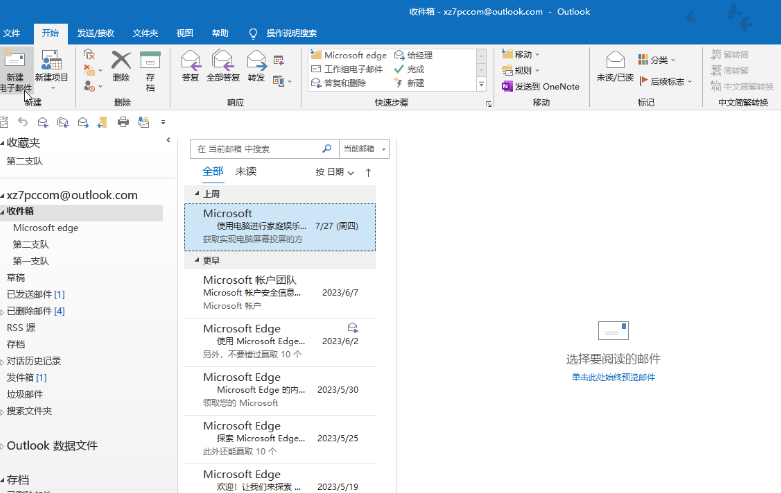Open the Microsoft Edge email dated 2023/5/30
The width and height of the screenshot is (781, 493).
pyautogui.click(x=280, y=391)
